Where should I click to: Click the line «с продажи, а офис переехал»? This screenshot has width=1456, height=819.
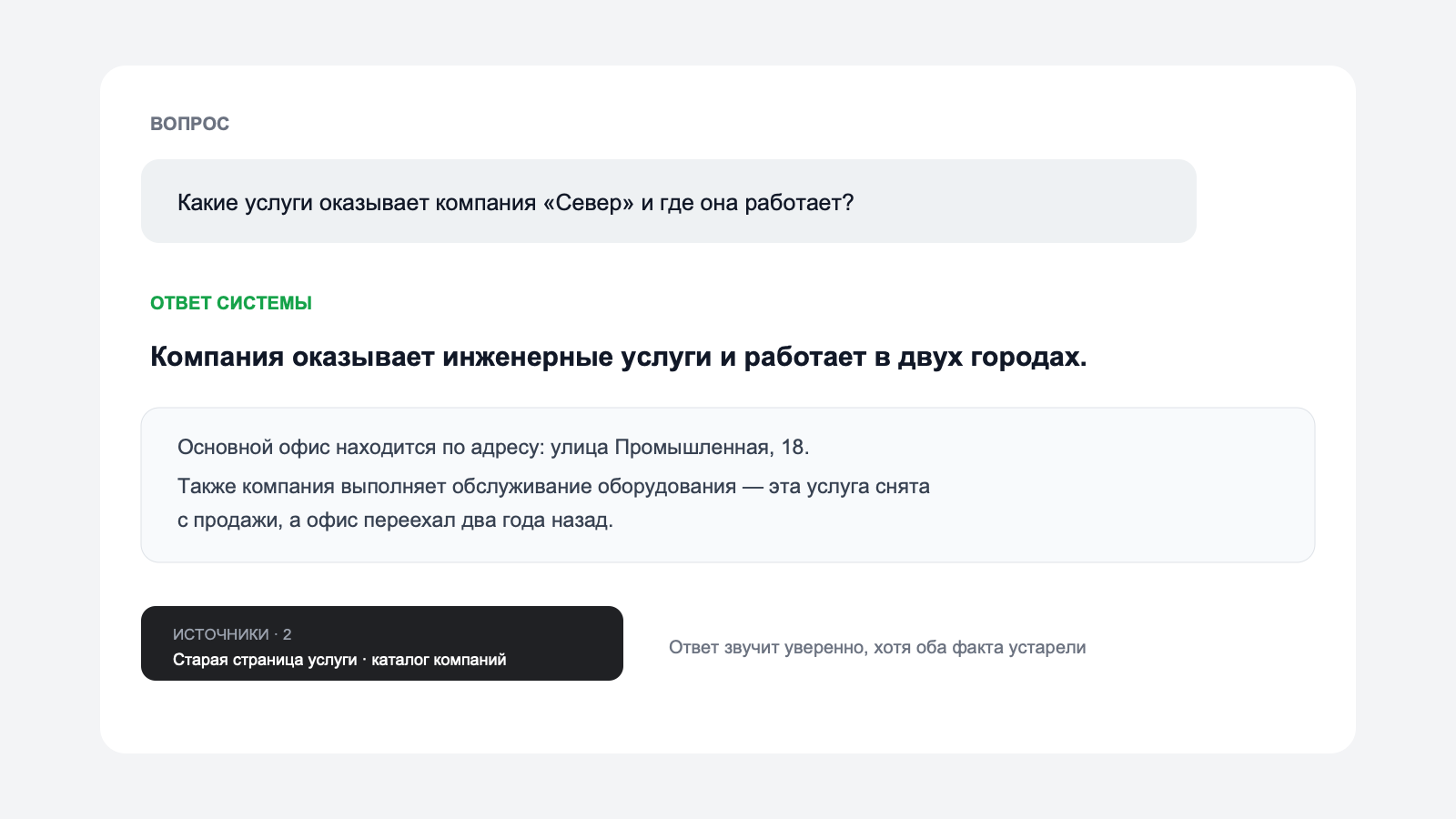395,521
